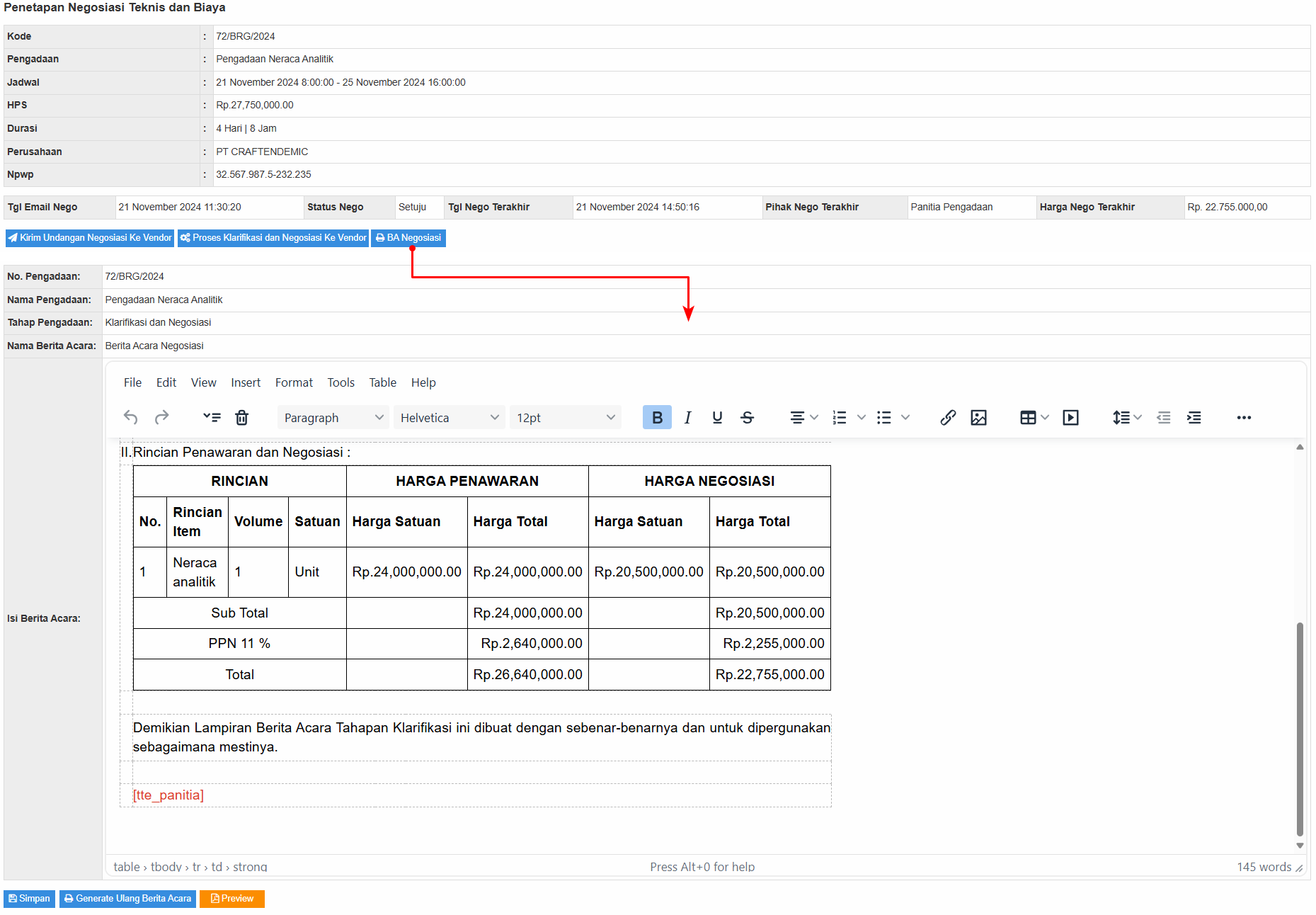
Task: Toggle underline formatting
Action: pos(717,417)
